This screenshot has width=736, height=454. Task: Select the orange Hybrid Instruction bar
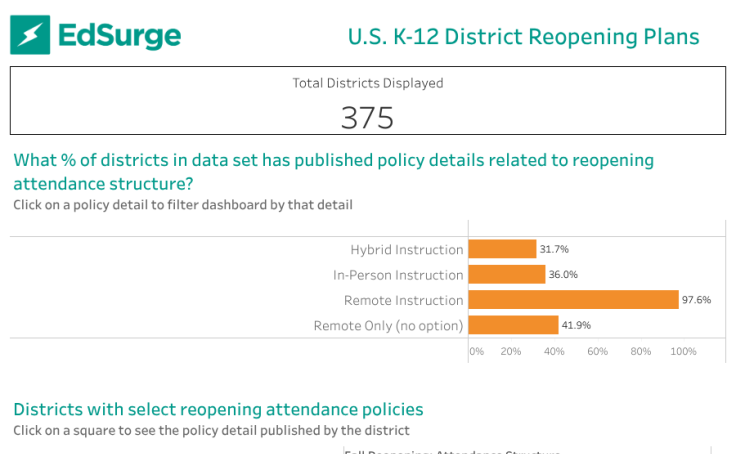tap(502, 249)
